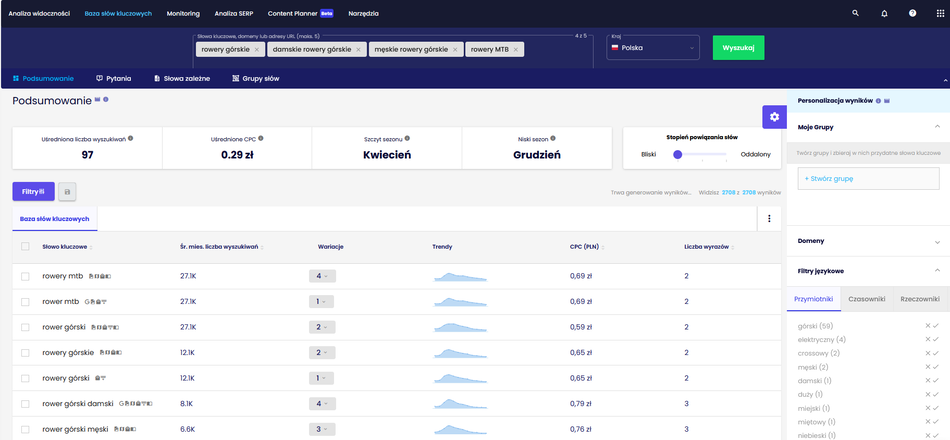
Task: Switch to the Czasowniki filter tab
Action: 865,299
